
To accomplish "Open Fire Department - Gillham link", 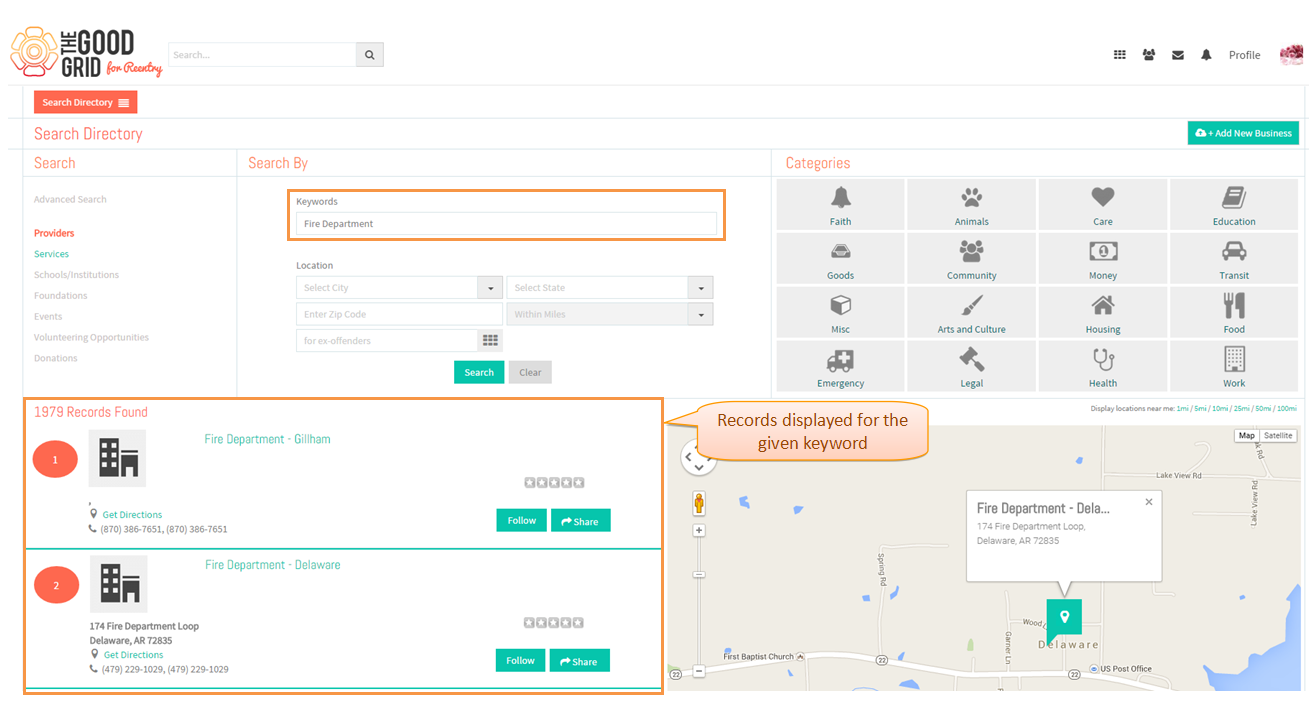I will pos(267,439).
